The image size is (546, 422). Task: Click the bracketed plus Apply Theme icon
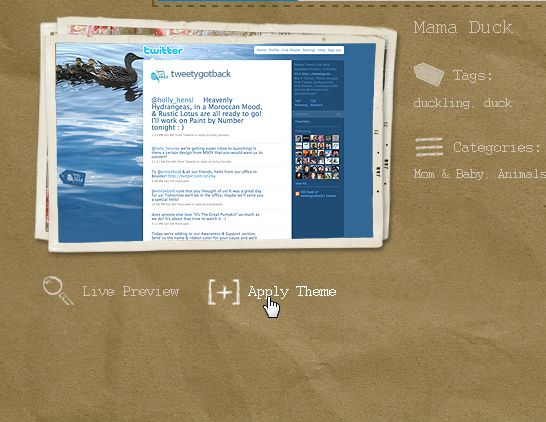click(224, 292)
